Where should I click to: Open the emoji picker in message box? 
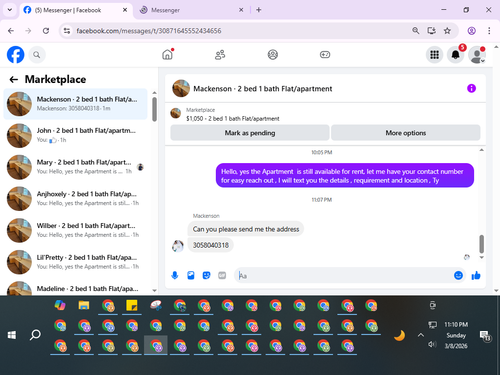[x=459, y=275]
